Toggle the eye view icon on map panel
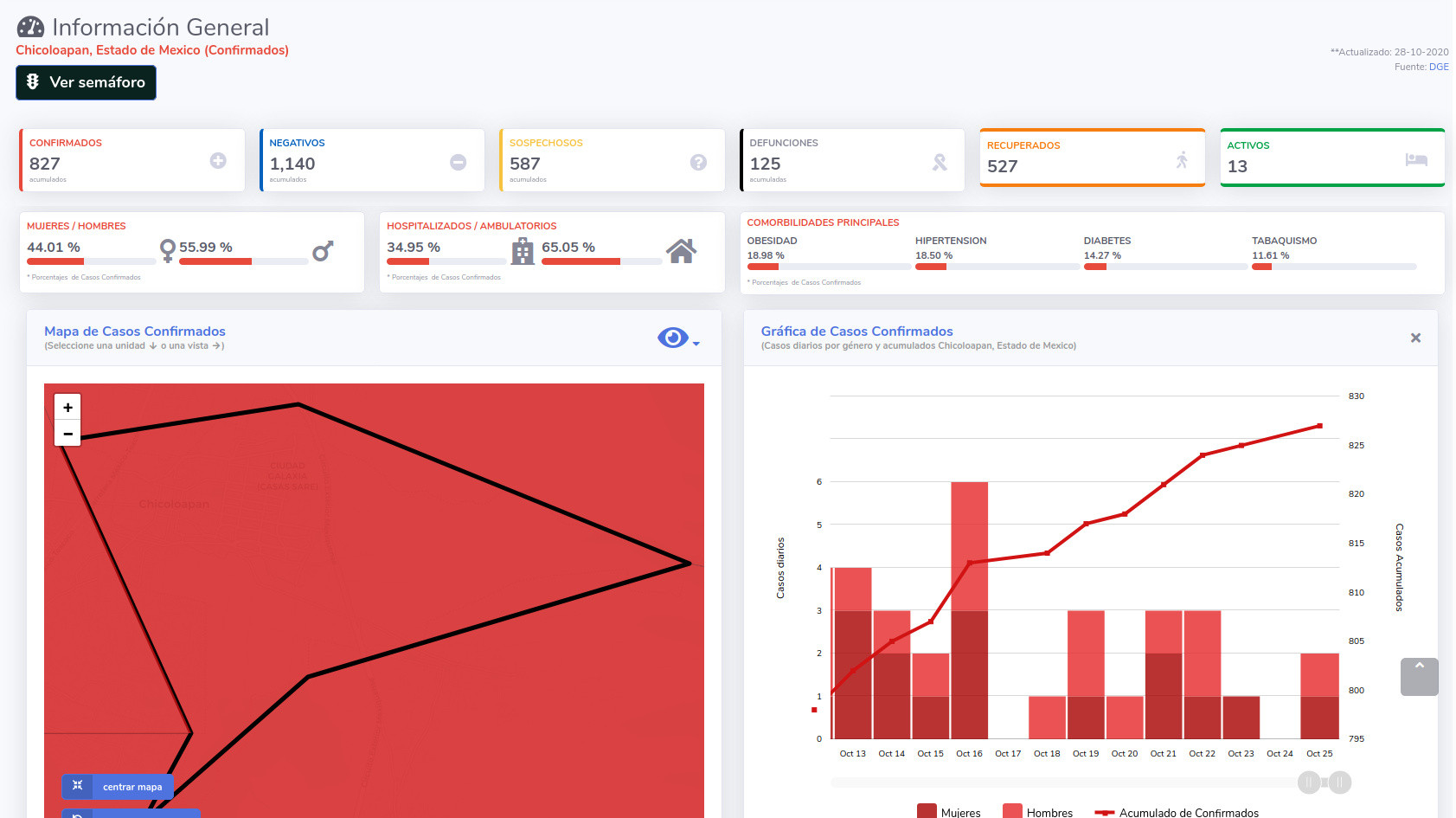The image size is (1456, 818). click(x=673, y=338)
